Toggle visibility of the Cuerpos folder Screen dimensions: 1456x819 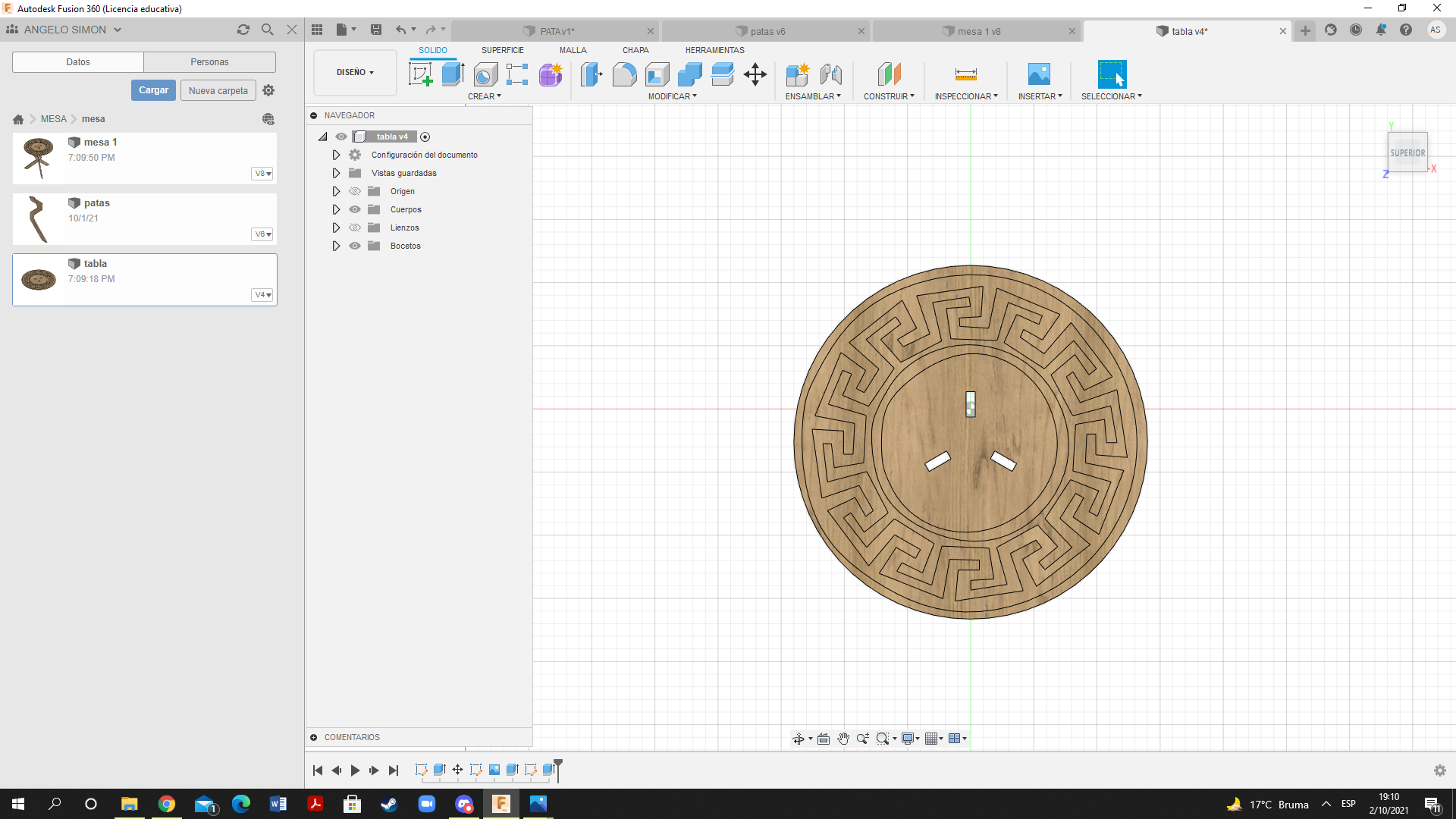[x=355, y=209]
